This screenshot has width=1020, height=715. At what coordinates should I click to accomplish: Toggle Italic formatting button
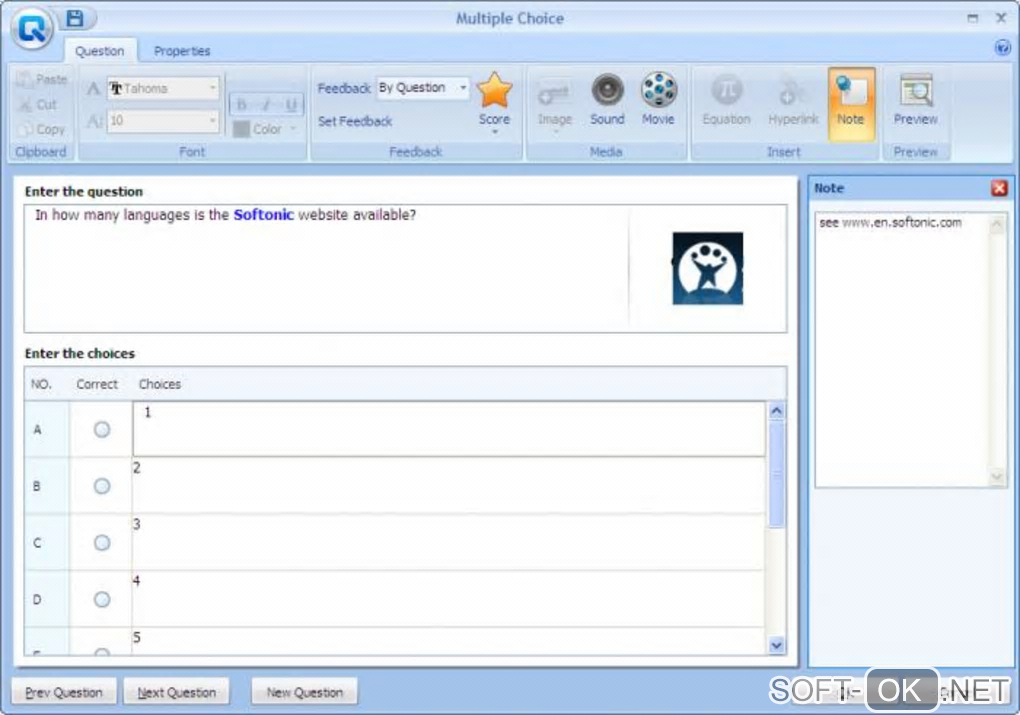266,104
